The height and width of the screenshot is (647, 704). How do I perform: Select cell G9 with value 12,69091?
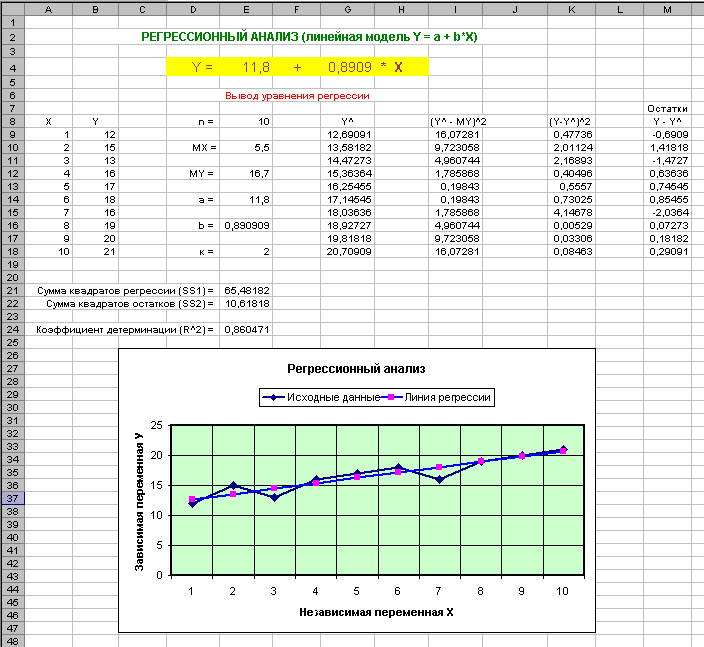point(348,134)
